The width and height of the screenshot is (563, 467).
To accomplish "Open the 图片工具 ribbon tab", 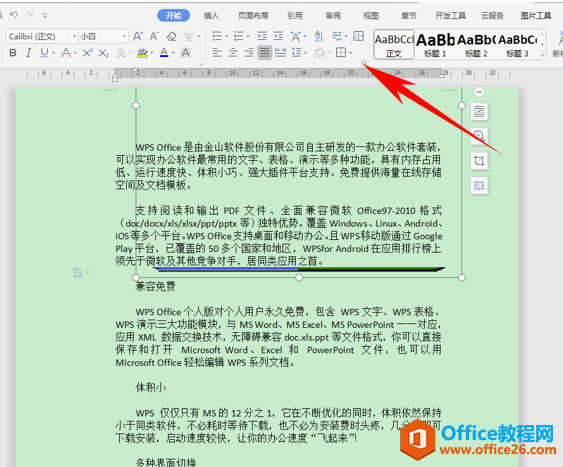I will coord(536,15).
